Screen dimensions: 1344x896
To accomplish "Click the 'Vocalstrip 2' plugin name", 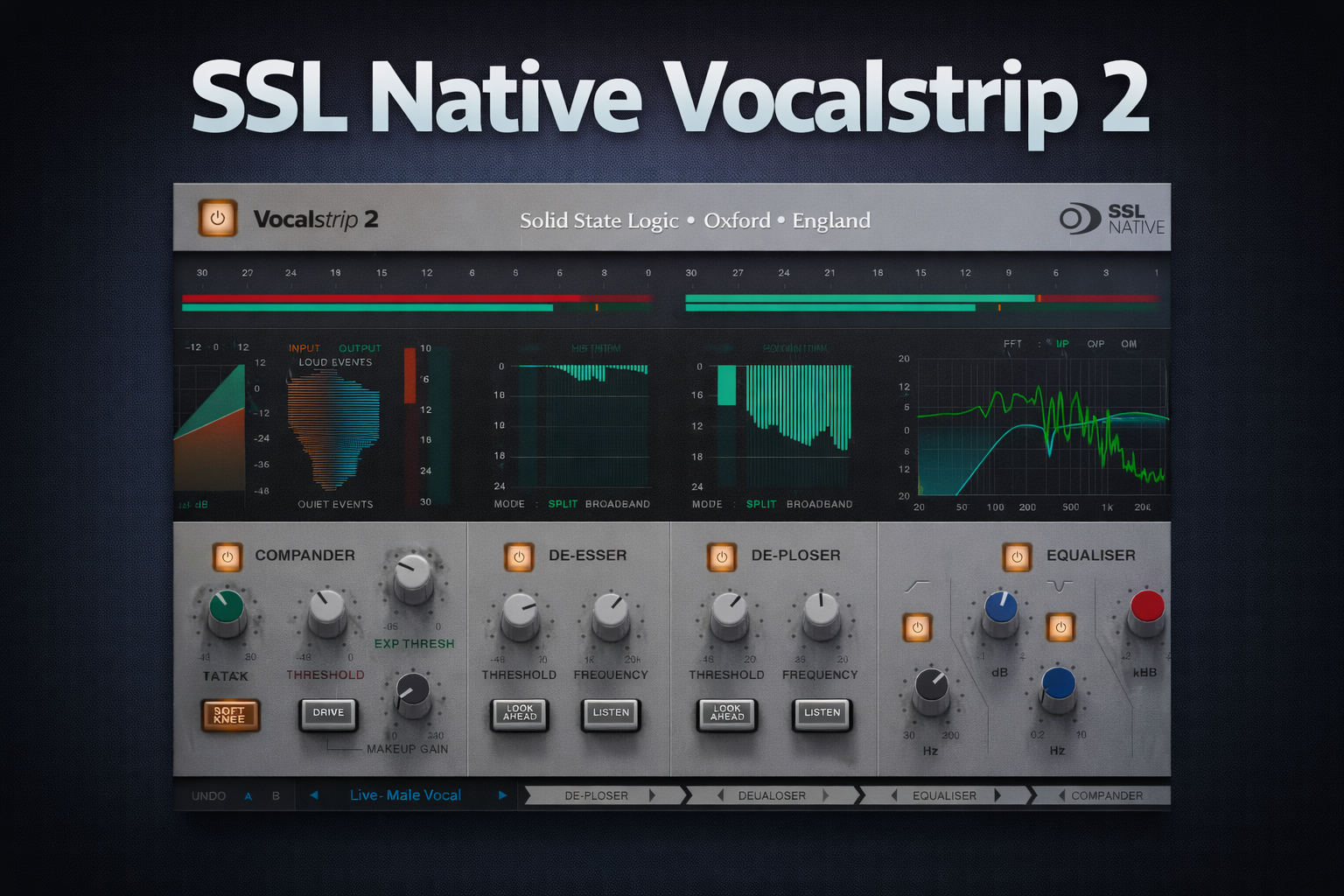I will click(x=316, y=219).
